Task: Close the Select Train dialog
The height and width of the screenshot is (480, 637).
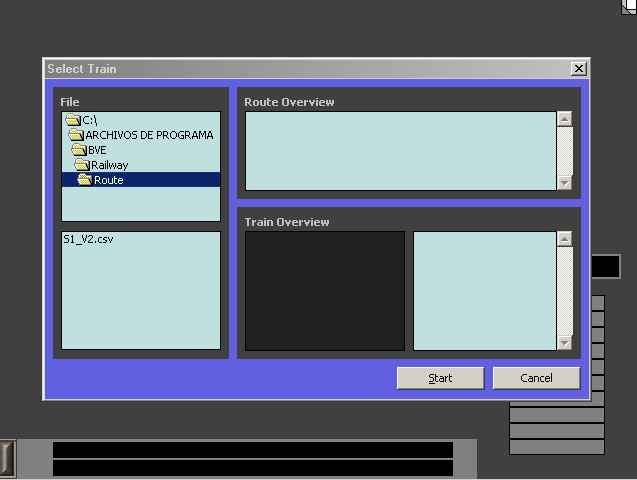Action: point(578,69)
